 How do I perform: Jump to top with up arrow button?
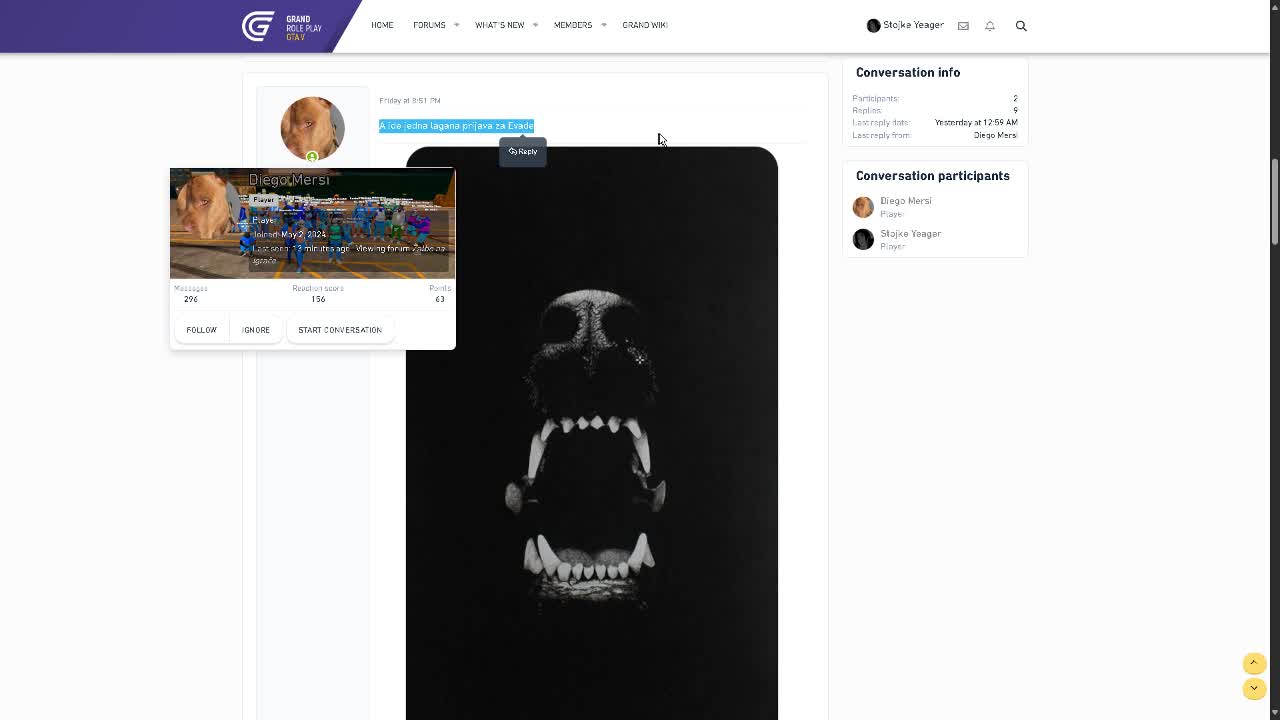[1254, 663]
